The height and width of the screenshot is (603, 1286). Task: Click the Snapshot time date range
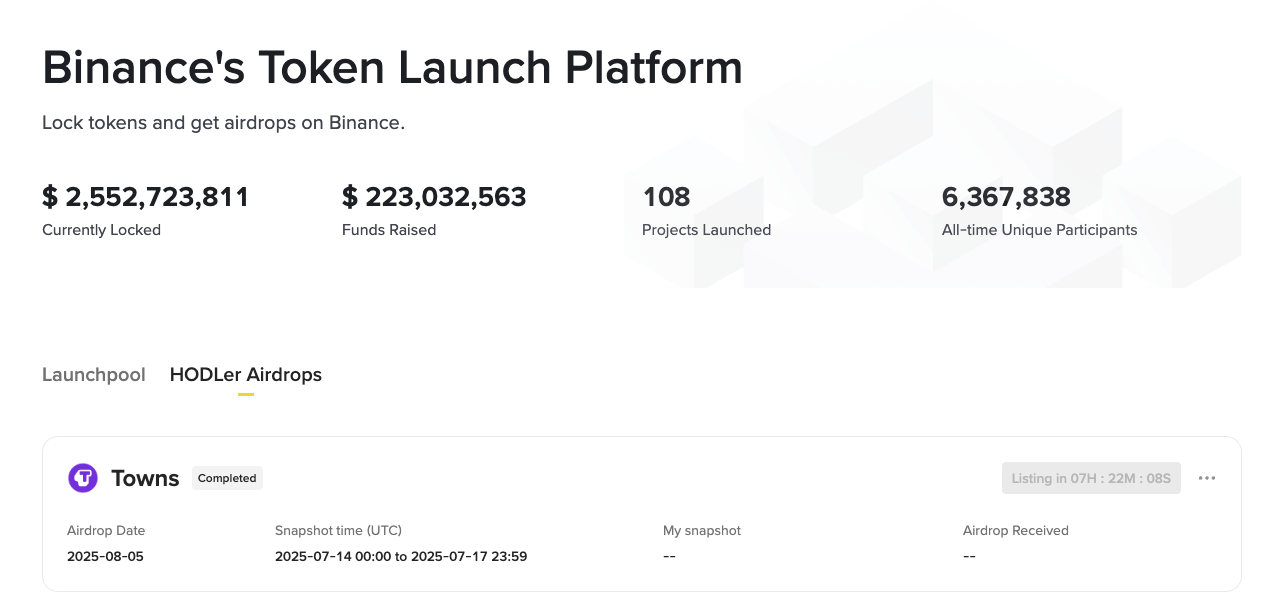(401, 556)
